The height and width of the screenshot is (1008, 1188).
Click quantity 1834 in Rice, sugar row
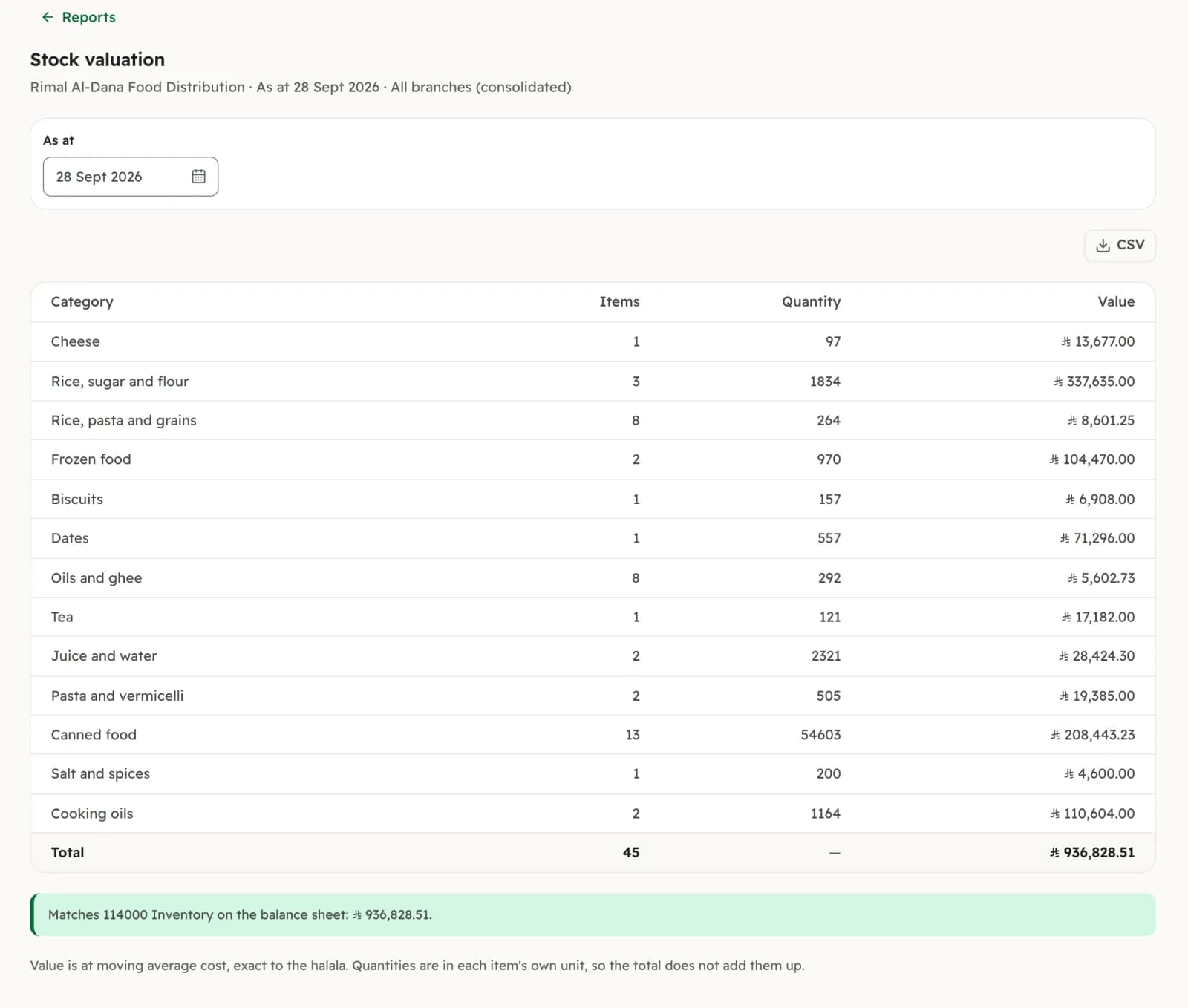tap(825, 382)
